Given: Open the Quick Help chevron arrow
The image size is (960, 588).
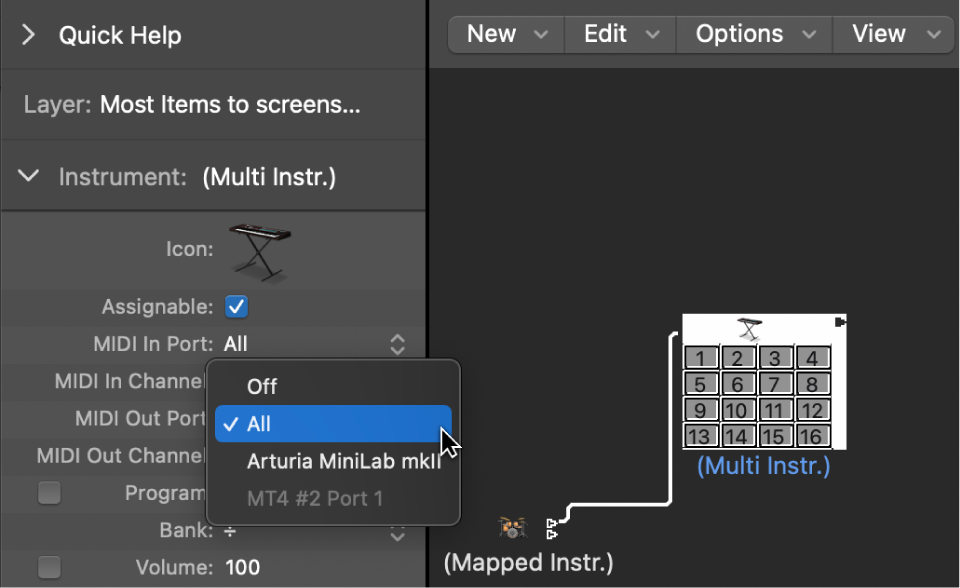Looking at the screenshot, I should click(27, 33).
